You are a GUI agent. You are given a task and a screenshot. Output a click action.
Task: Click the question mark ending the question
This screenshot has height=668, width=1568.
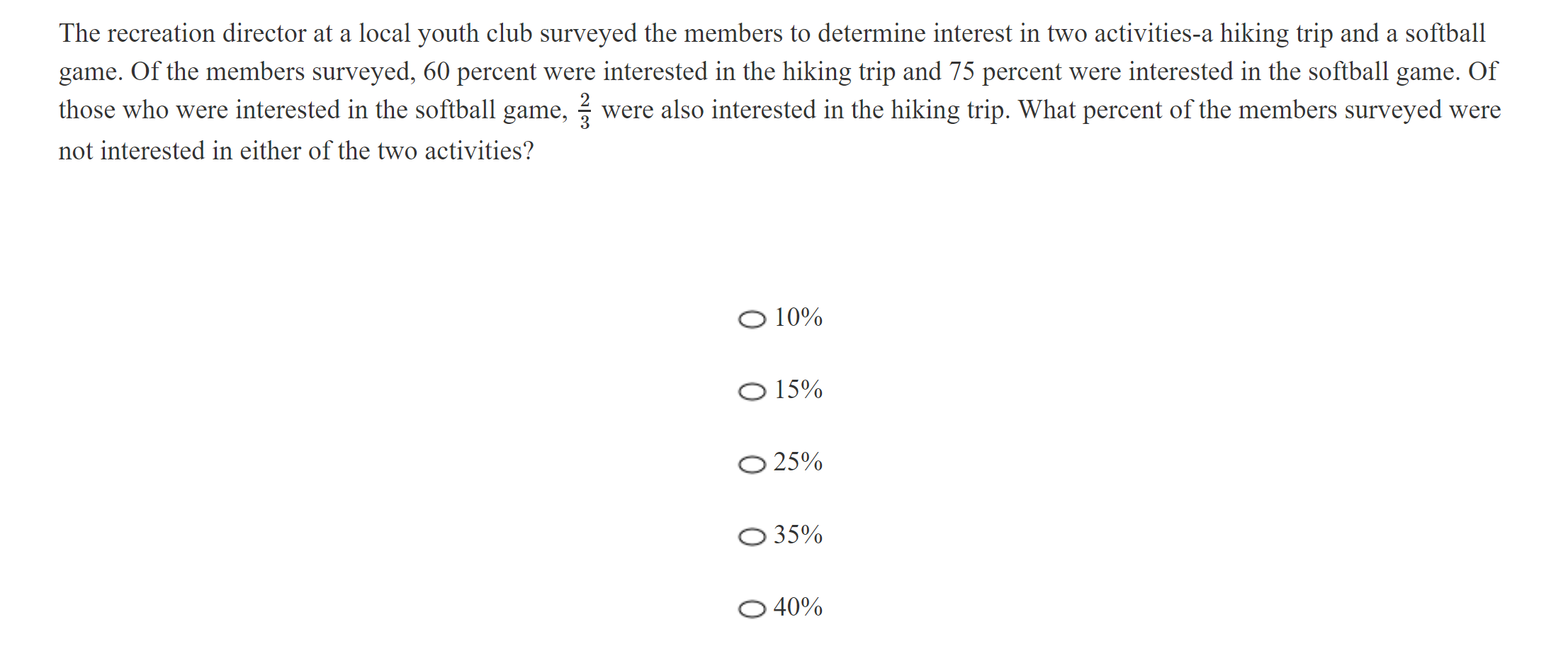coord(528,151)
